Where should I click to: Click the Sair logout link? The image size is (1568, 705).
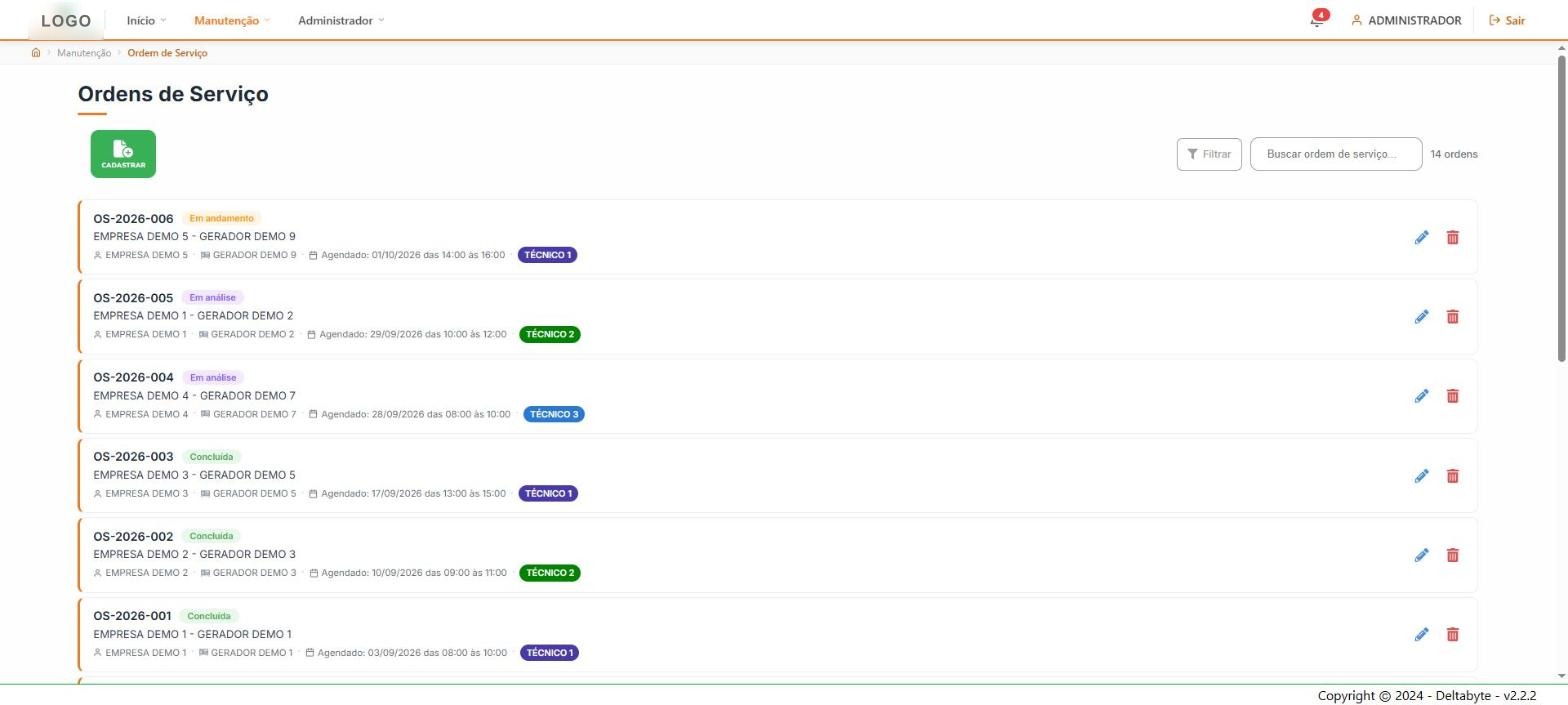pos(1507,20)
